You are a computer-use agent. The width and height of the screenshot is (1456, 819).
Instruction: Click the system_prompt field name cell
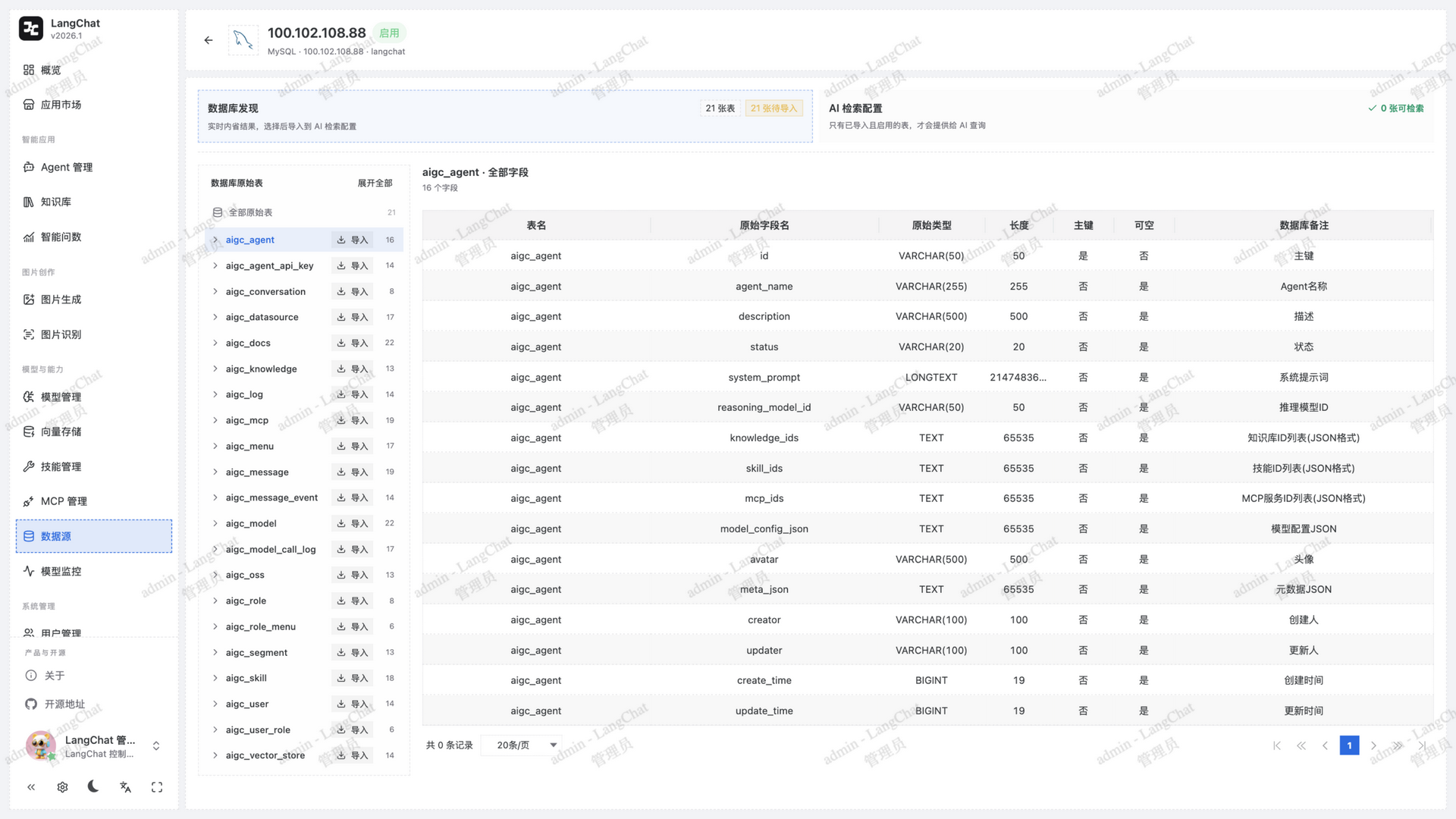point(764,377)
